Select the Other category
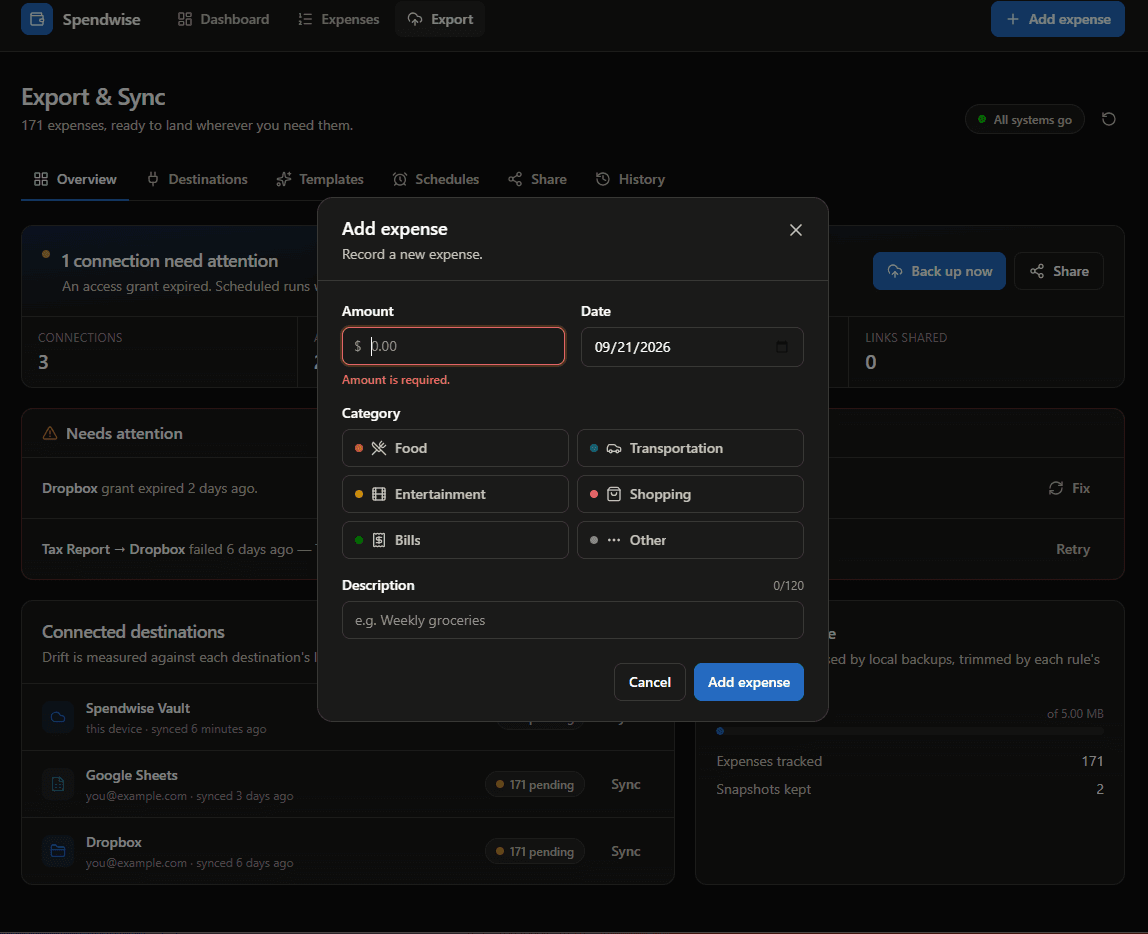The width and height of the screenshot is (1148, 934). tap(690, 540)
